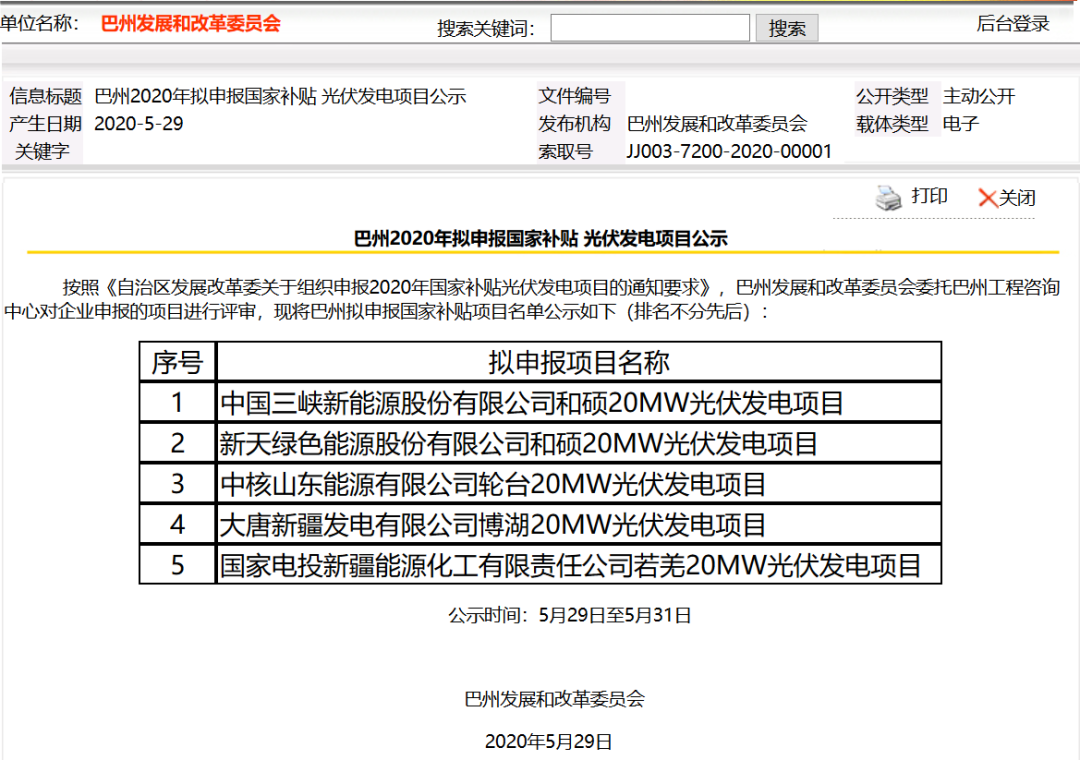1080x760 pixels.
Task: Click the 搜索关键词 label
Action: click(x=486, y=29)
